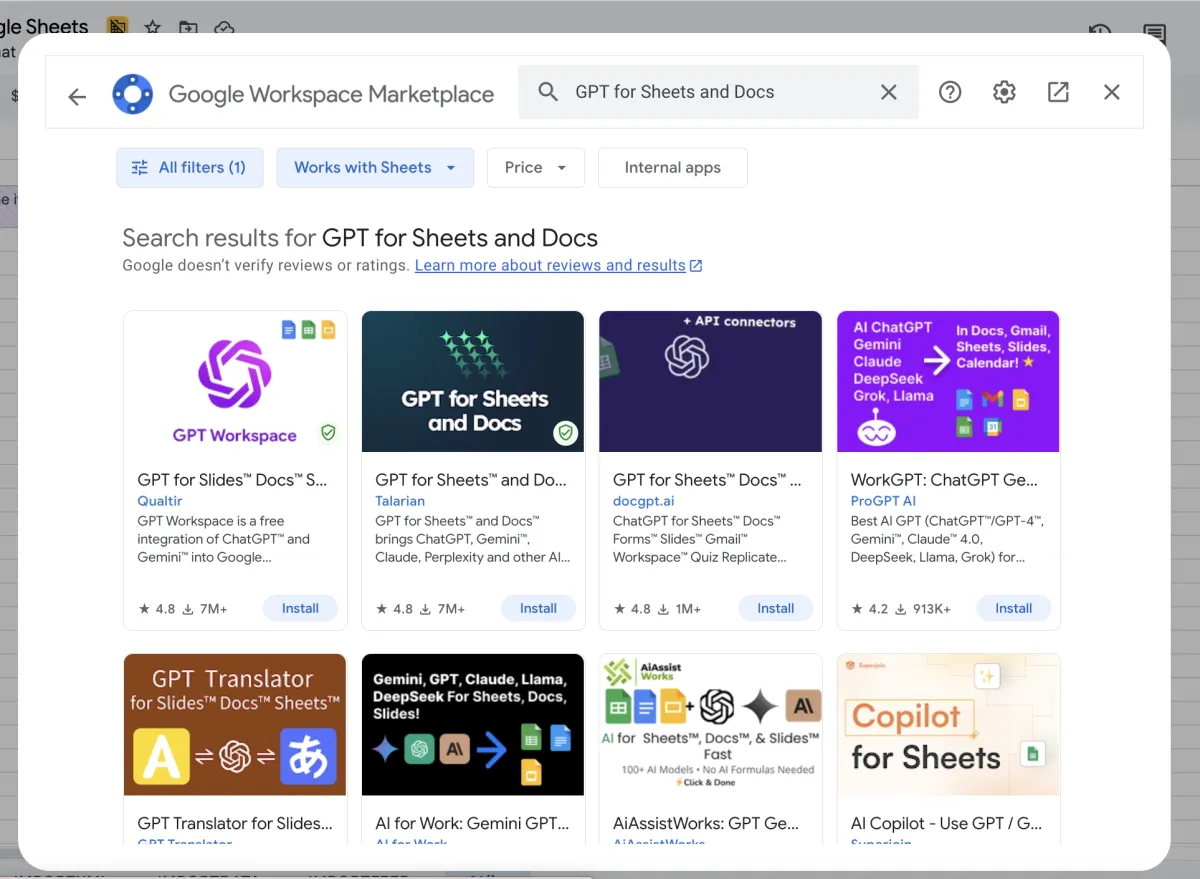
Task: Open the docgpt.ai API connectors thumbnail
Action: (x=711, y=382)
